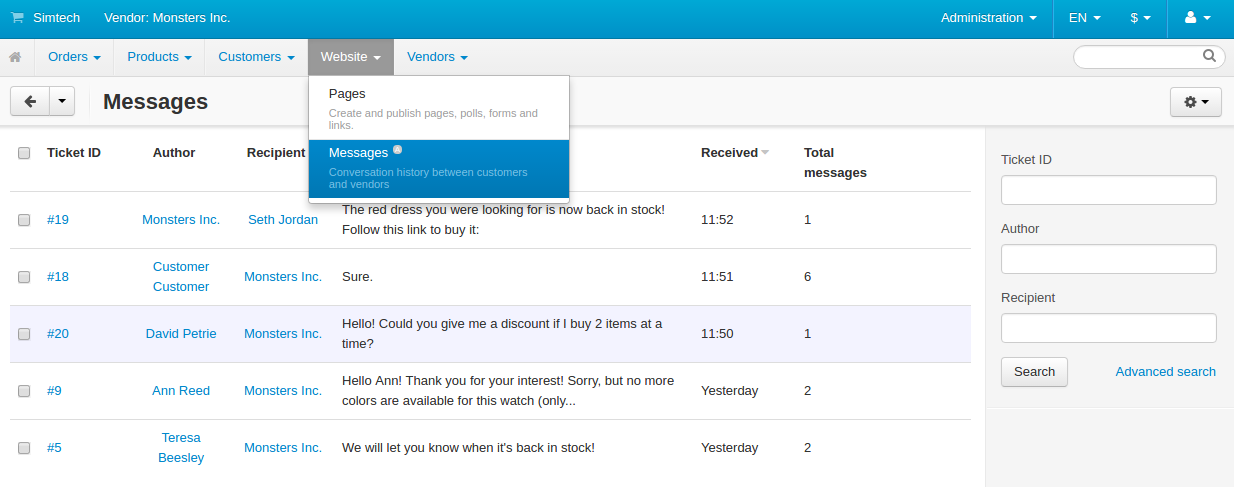Click the shopping cart icon beside Simtech

tap(17, 18)
